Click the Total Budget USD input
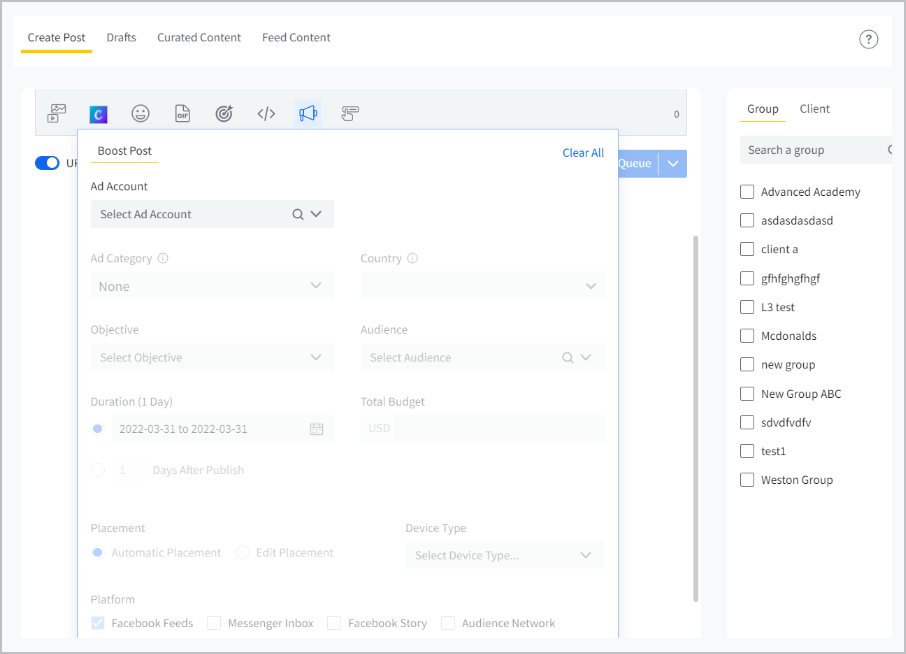Image resolution: width=906 pixels, height=654 pixels. [500, 429]
